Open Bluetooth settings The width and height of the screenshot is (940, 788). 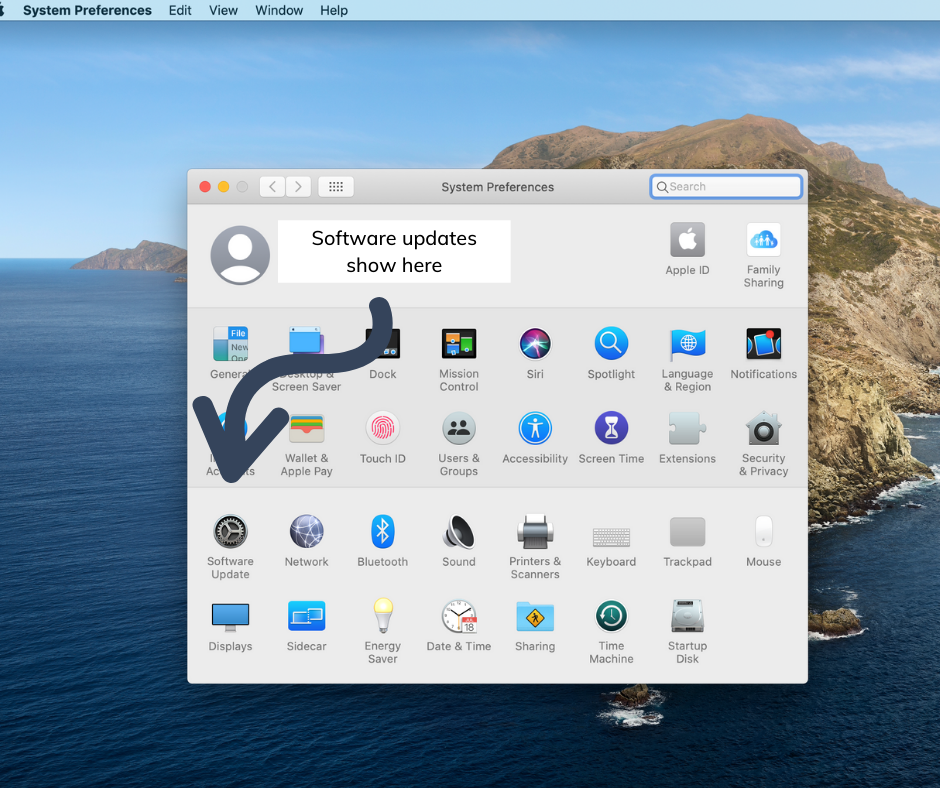(x=382, y=531)
